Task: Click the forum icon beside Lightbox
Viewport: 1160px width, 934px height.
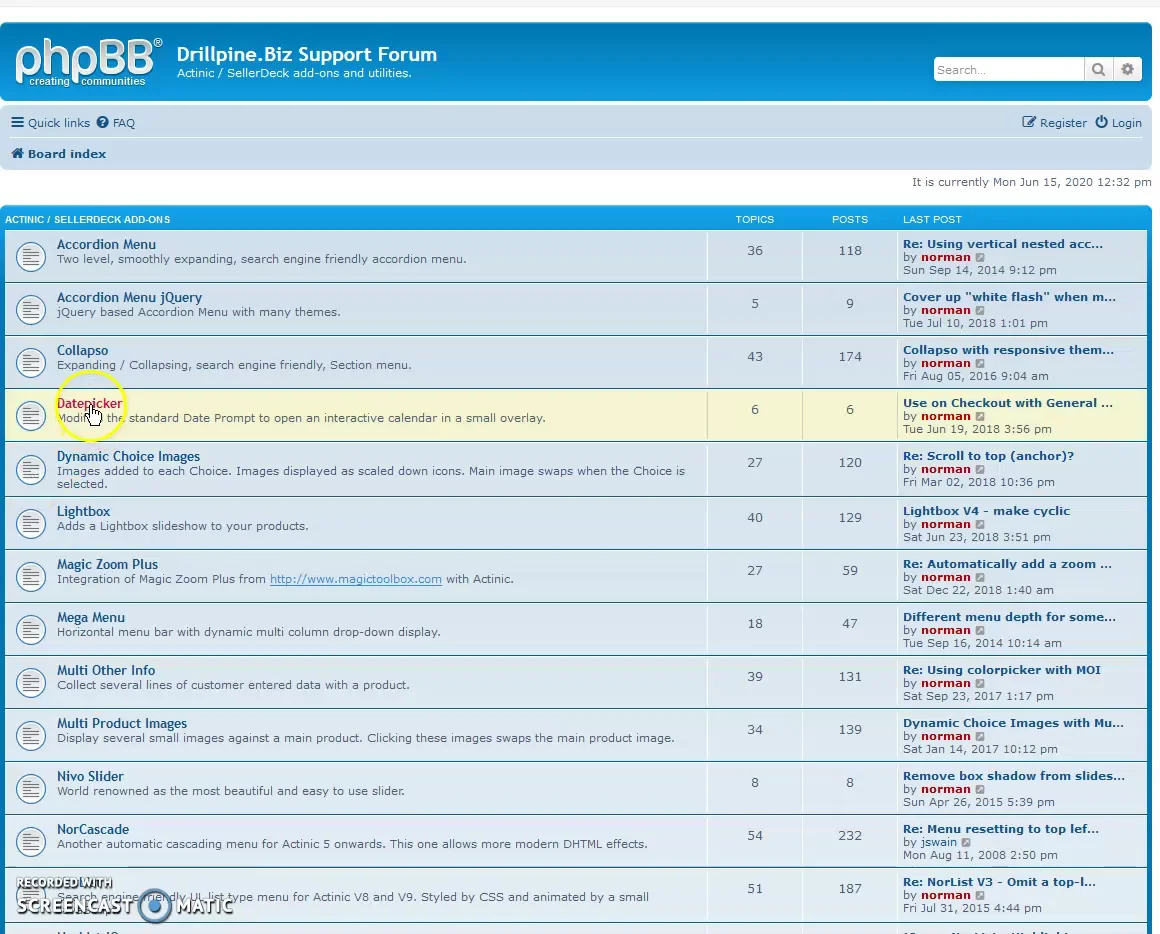Action: pos(31,523)
